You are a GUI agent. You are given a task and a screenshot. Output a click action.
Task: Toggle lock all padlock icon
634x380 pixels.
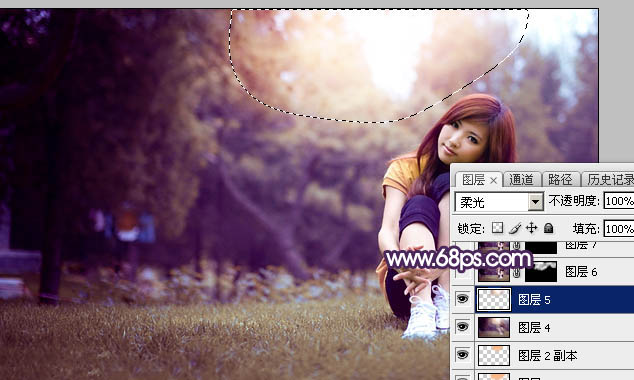point(548,228)
